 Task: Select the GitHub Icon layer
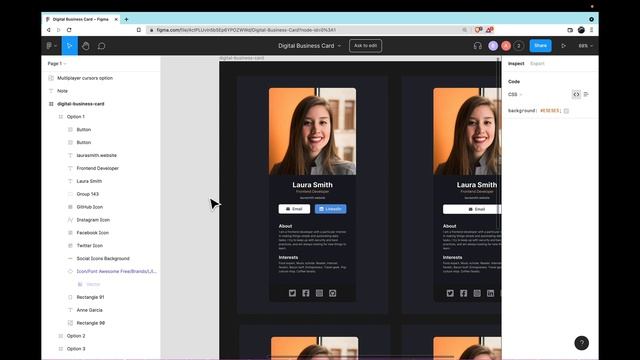coord(90,207)
